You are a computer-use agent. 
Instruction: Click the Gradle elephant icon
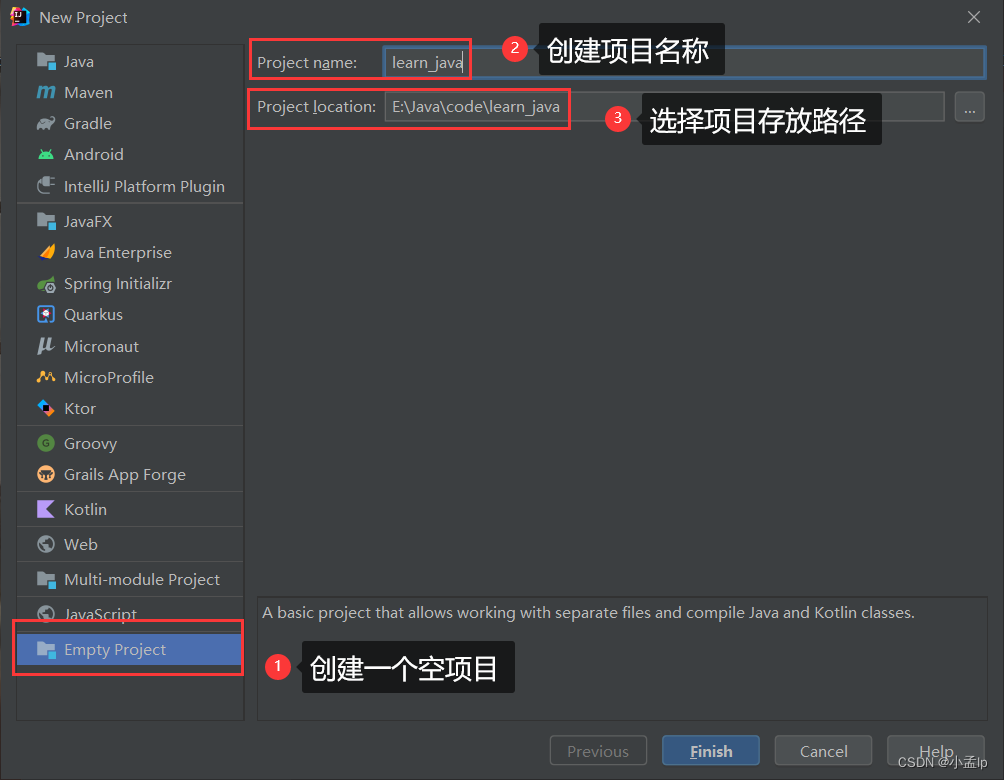pos(46,124)
